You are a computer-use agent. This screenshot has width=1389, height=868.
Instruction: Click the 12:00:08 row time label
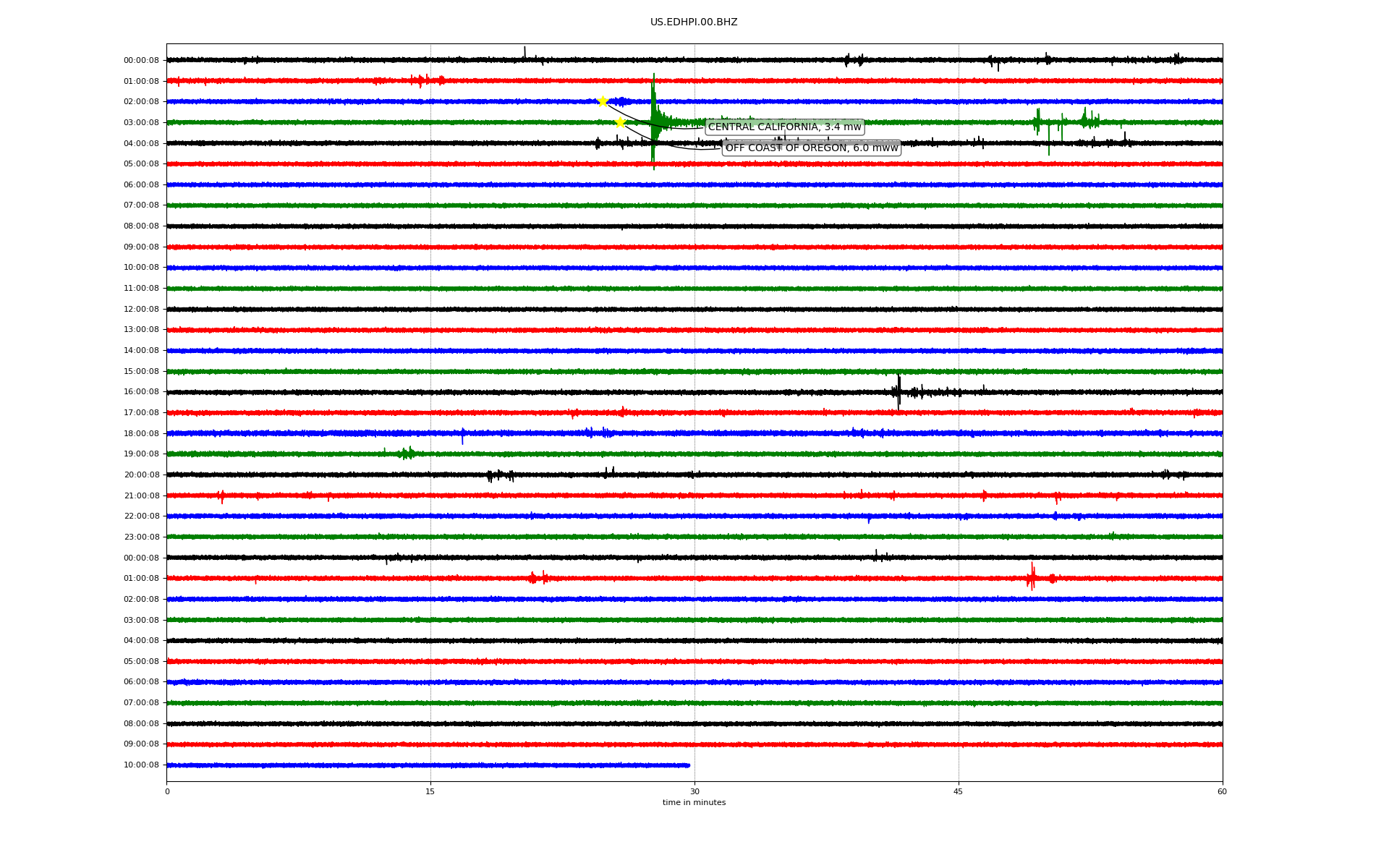point(141,310)
